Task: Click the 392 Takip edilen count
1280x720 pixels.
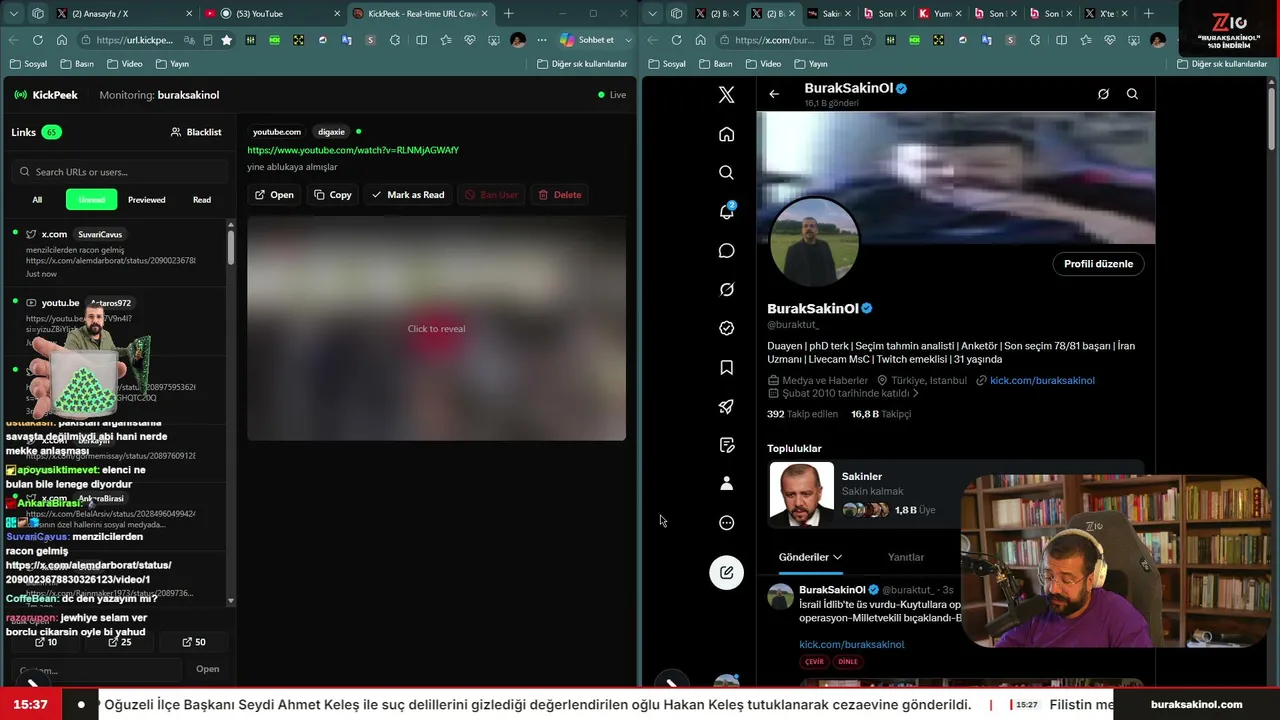Action: point(803,414)
